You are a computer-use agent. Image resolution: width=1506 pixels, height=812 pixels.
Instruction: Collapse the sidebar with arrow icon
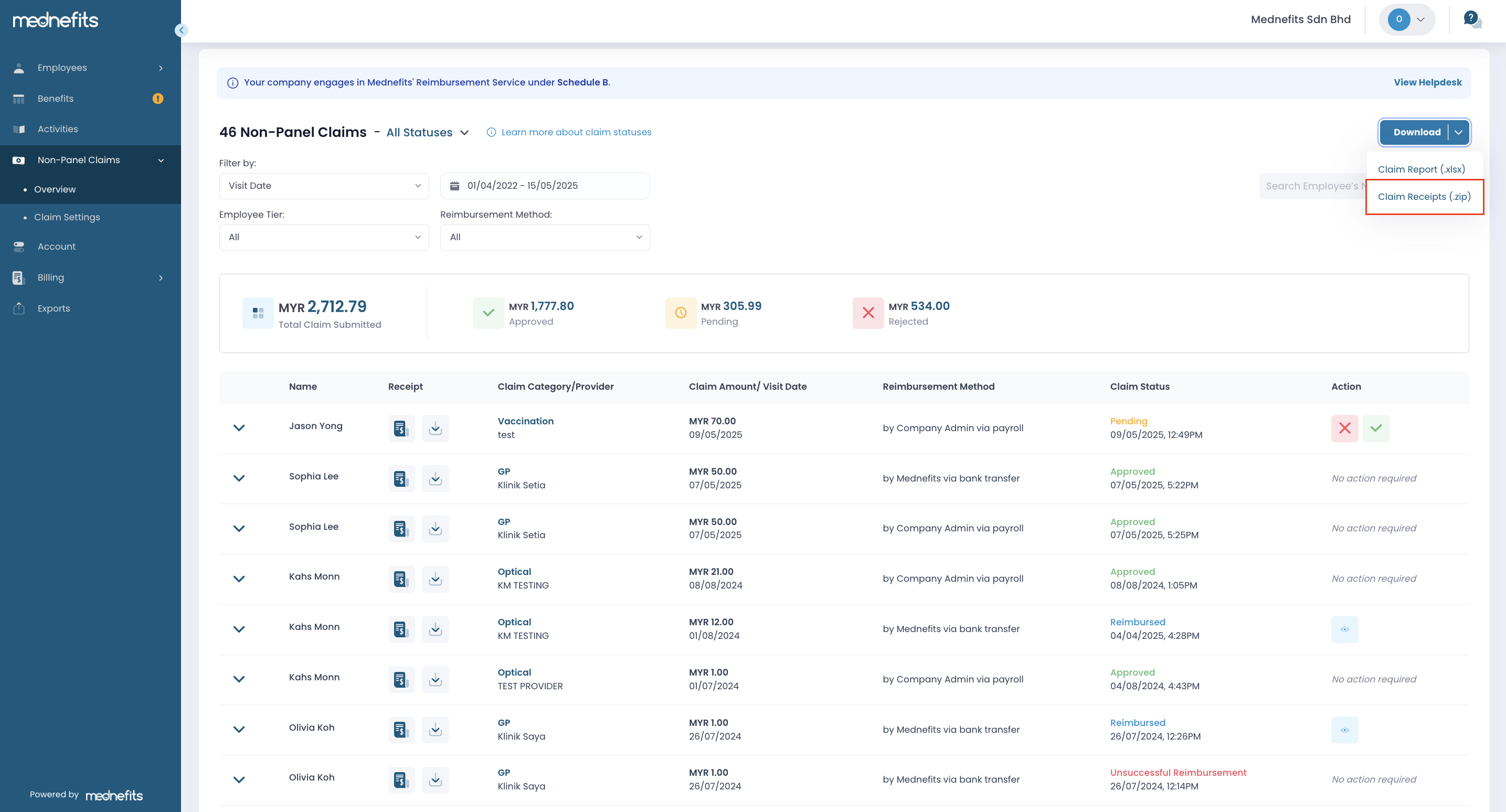(181, 30)
